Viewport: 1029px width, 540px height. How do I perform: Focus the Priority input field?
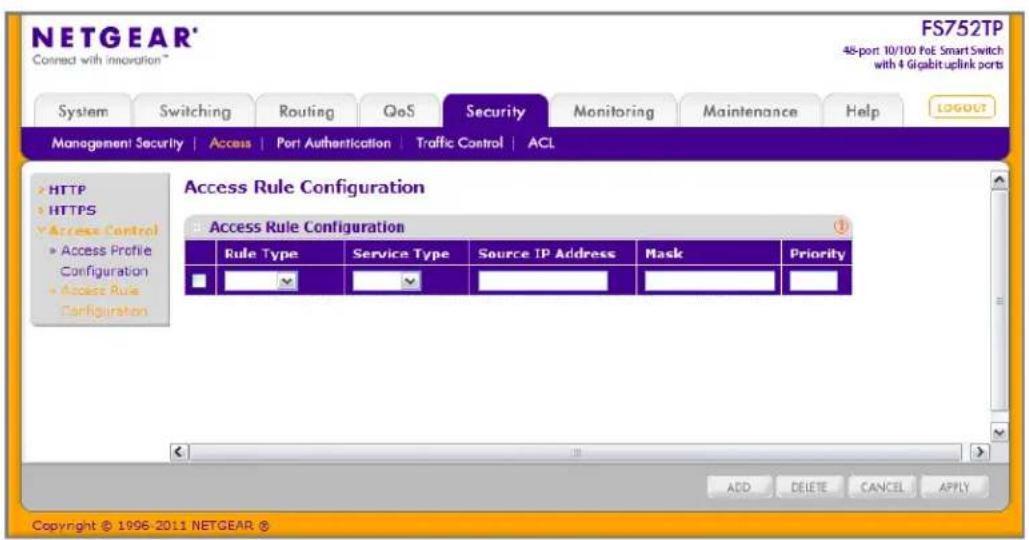(813, 281)
